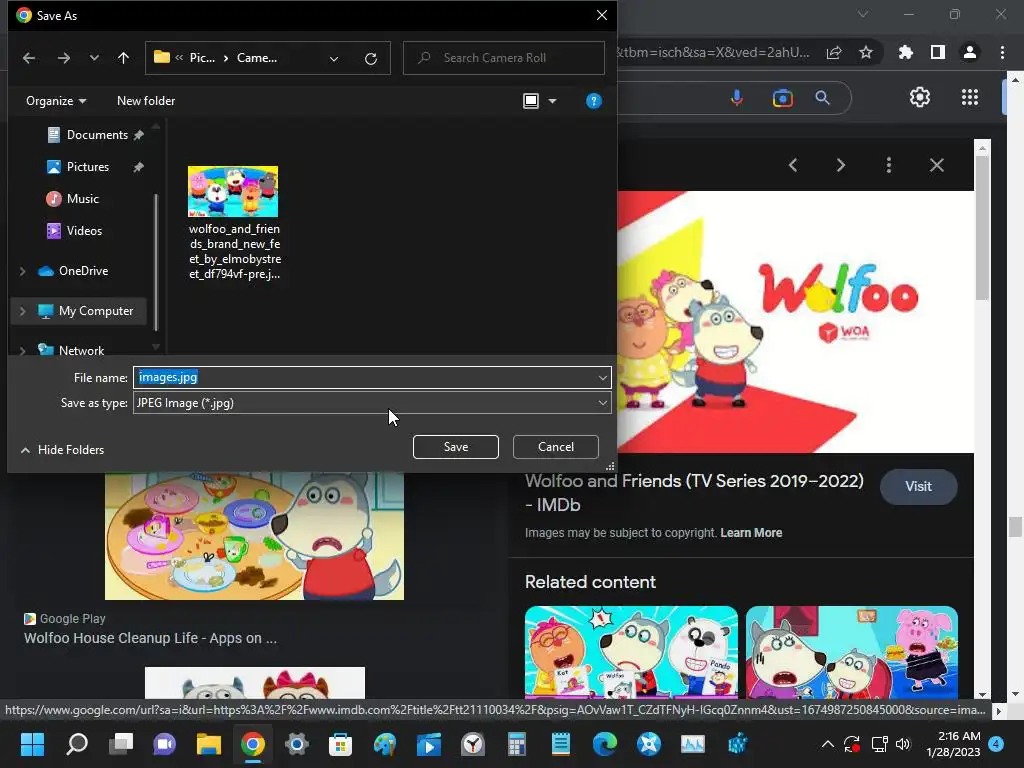Collapse folders with Hide Folders
1024x768 pixels.
pos(63,449)
